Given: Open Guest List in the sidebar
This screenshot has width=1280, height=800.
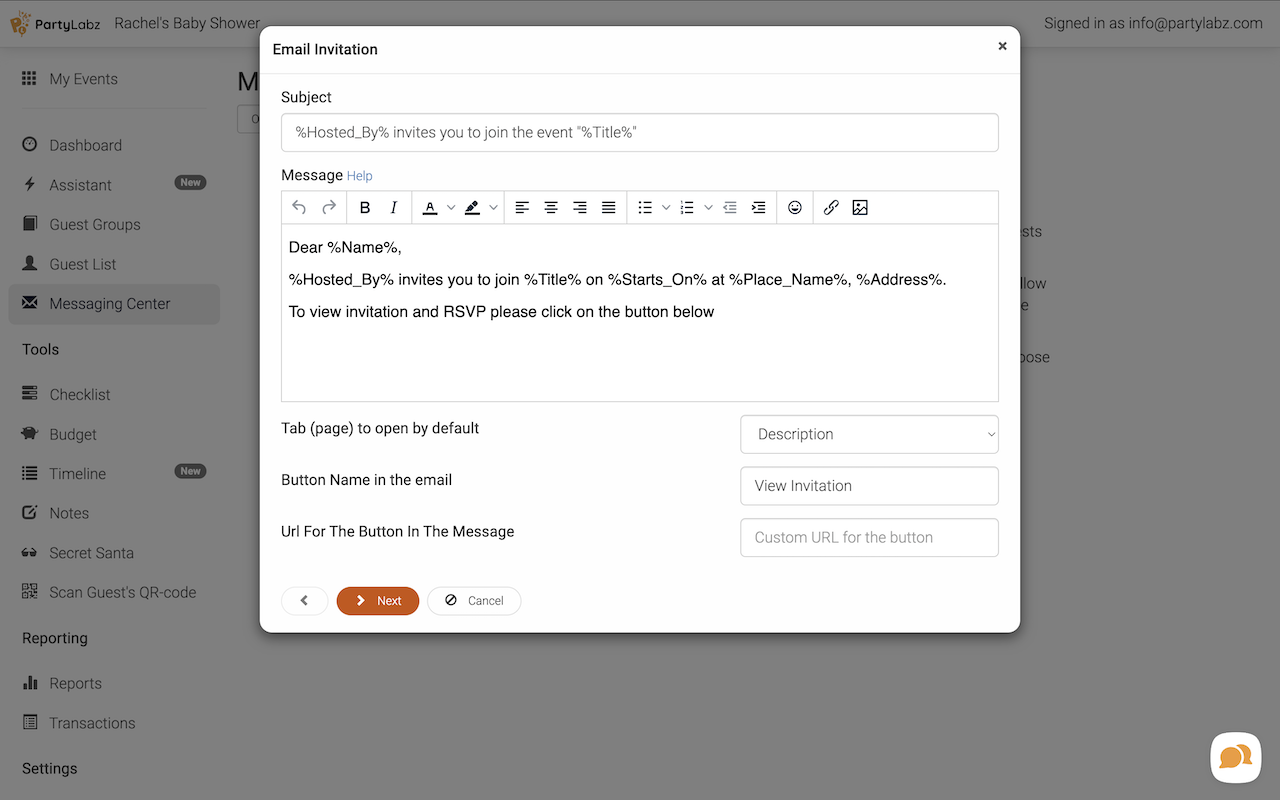Looking at the screenshot, I should pos(83,264).
